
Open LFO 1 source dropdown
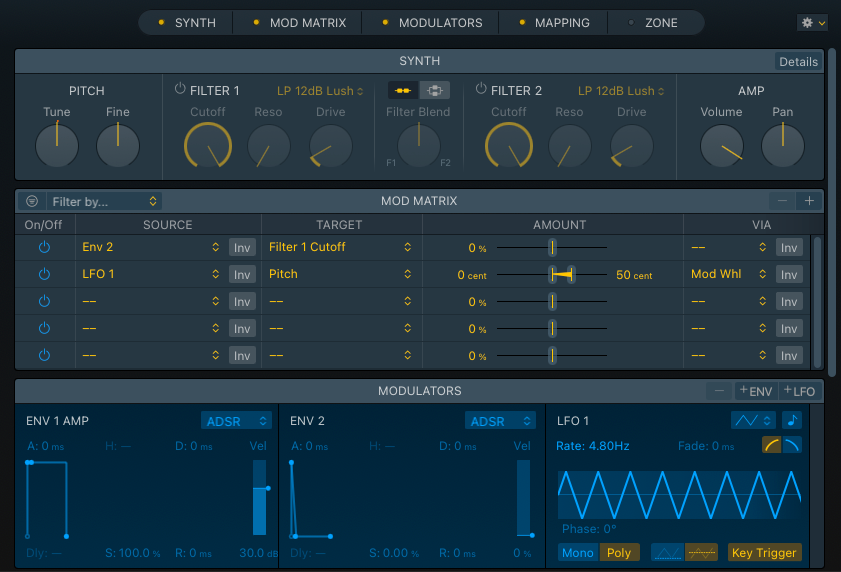coord(151,274)
